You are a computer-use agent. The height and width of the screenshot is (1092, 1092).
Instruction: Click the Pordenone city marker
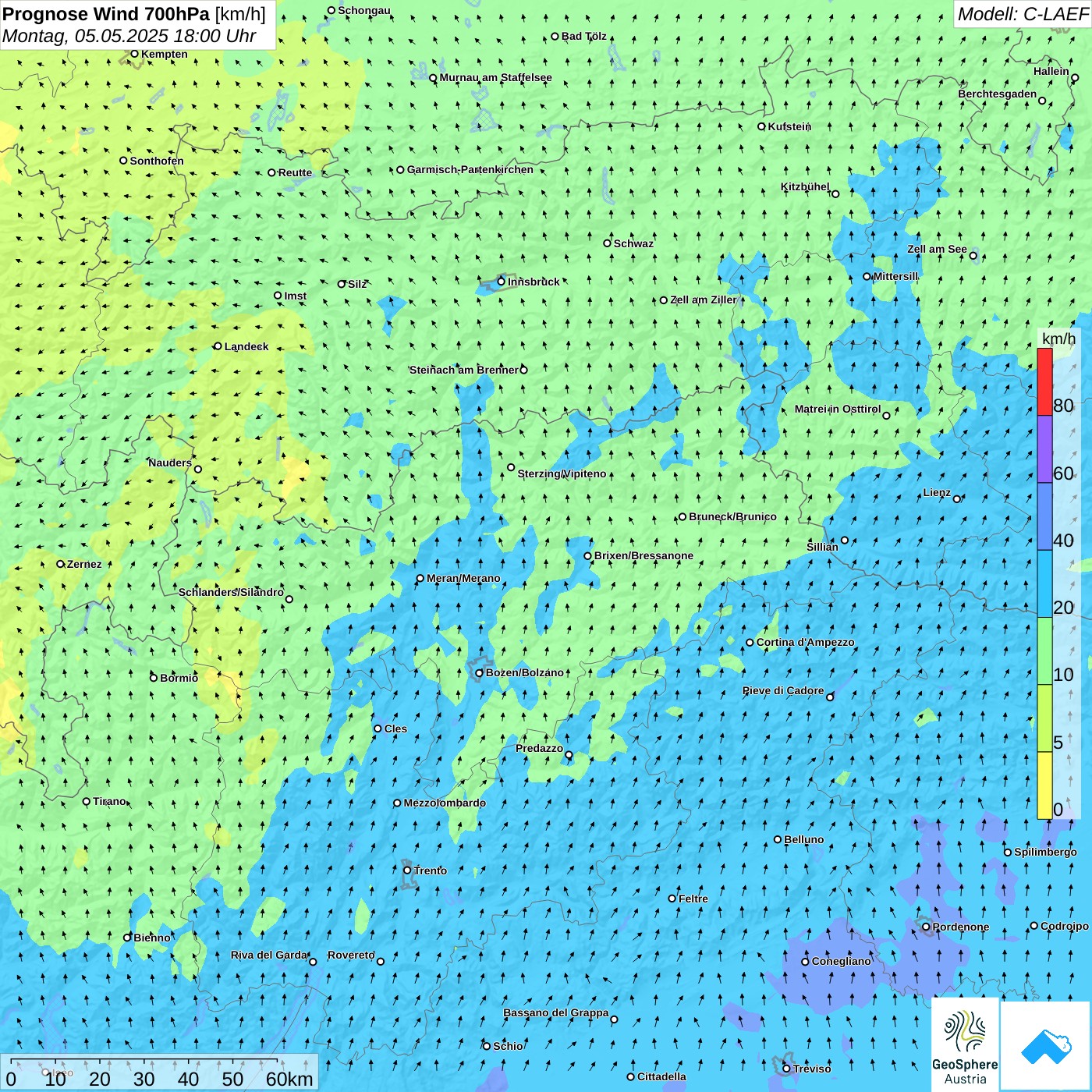[926, 927]
